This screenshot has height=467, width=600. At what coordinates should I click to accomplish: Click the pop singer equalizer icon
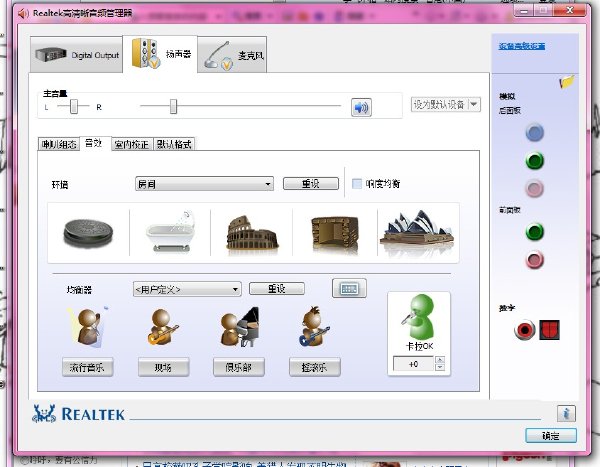pyautogui.click(x=88, y=327)
